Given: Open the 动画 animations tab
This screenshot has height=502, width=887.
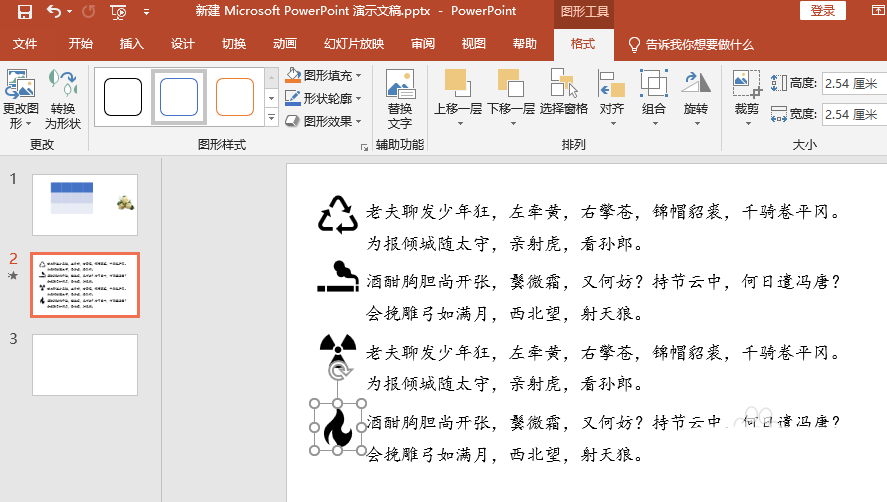Looking at the screenshot, I should 285,44.
